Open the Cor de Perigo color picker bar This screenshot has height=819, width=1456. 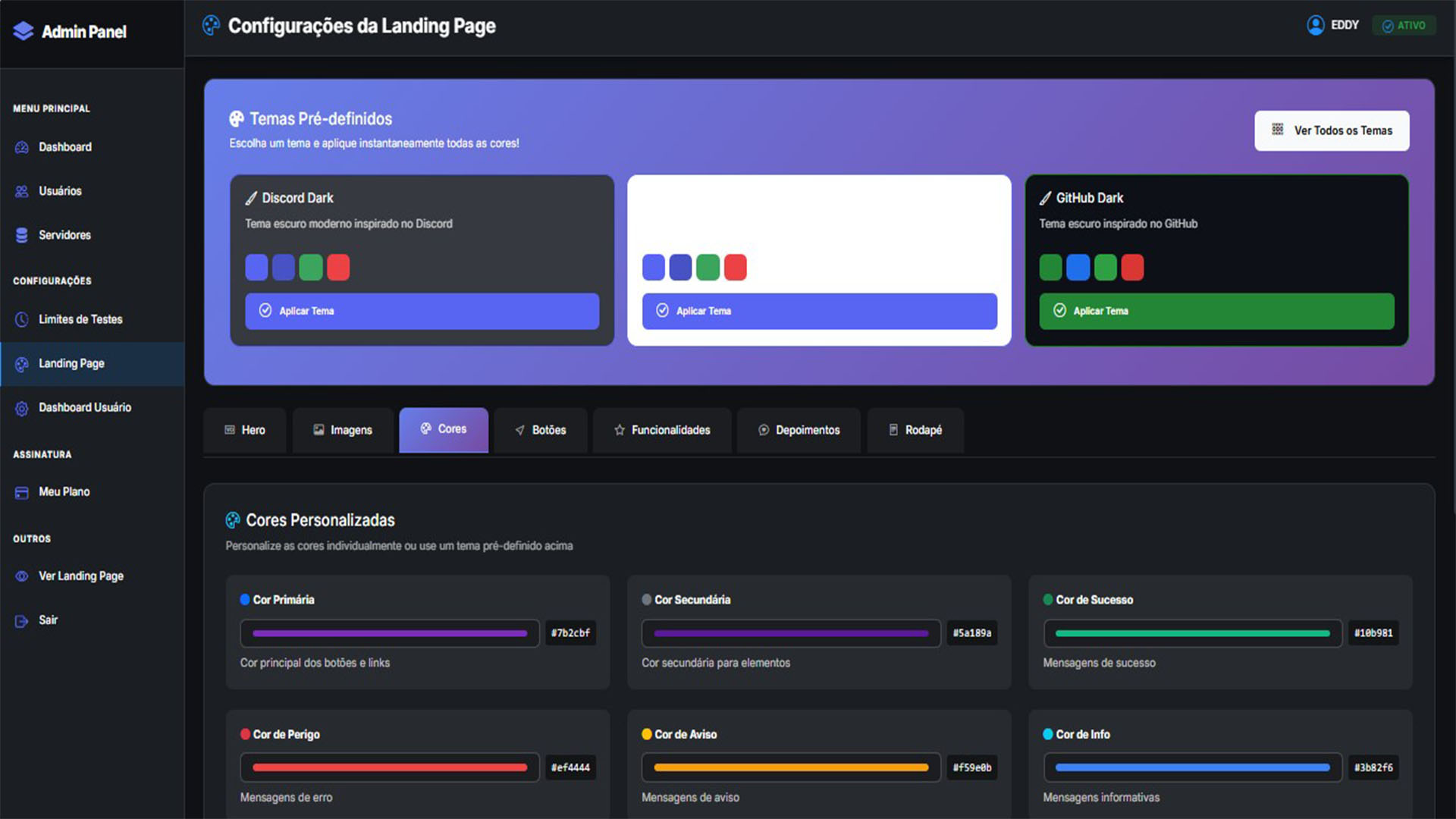pos(390,767)
